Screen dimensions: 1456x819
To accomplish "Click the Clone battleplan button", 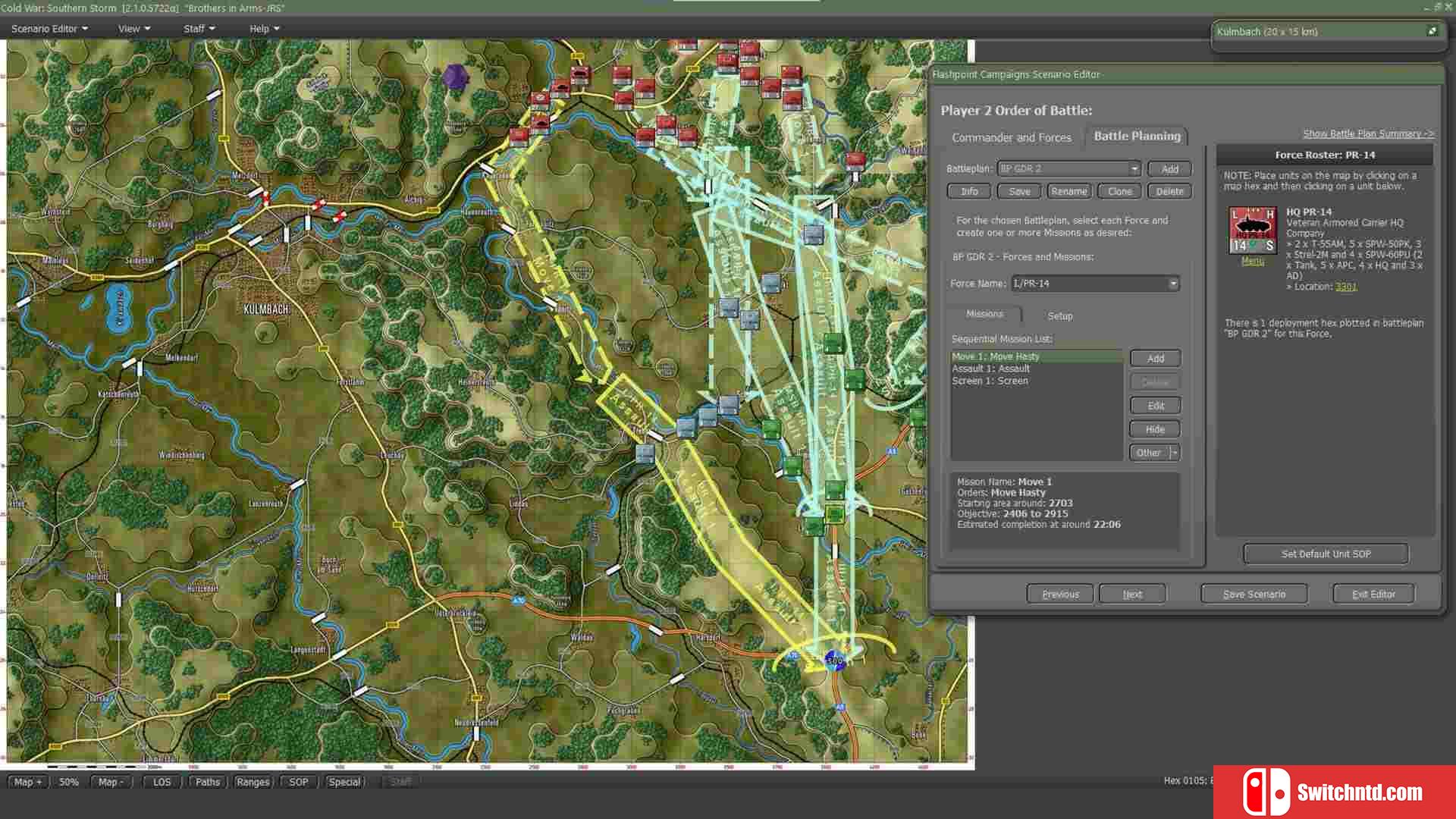I will pos(1119,192).
